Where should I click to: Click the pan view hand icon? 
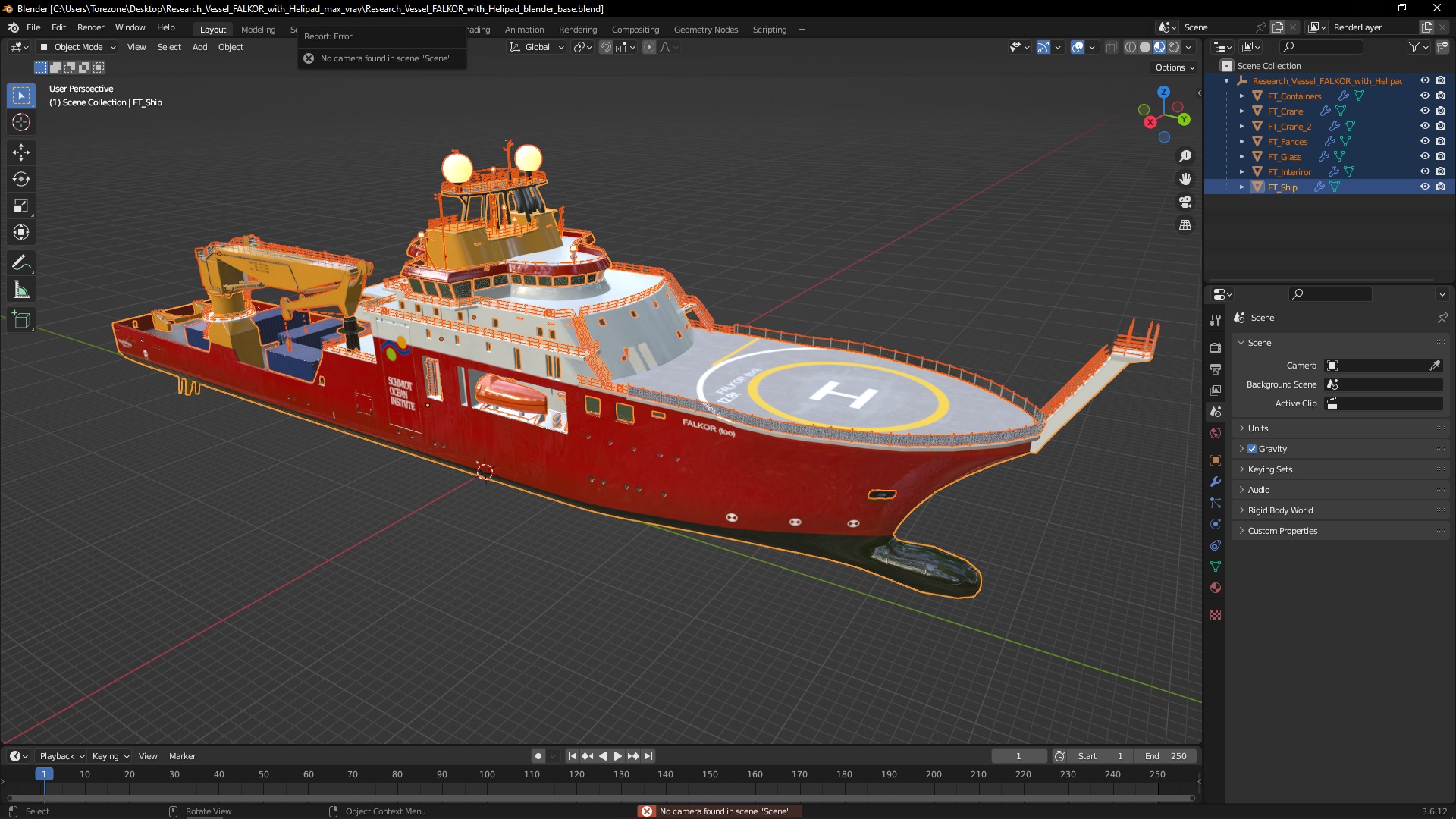[x=1185, y=179]
